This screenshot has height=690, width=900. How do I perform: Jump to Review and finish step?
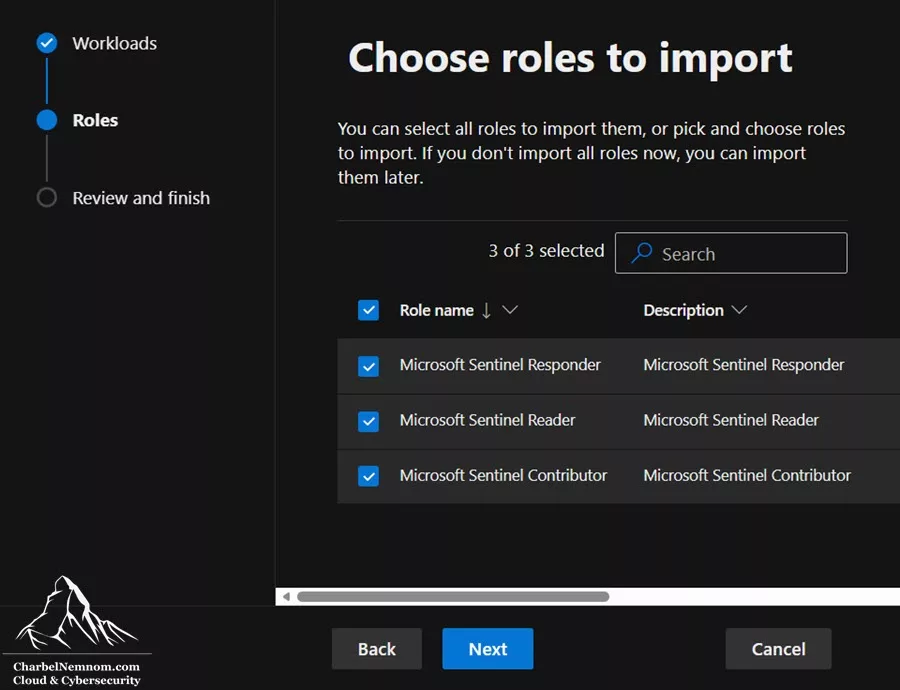141,198
